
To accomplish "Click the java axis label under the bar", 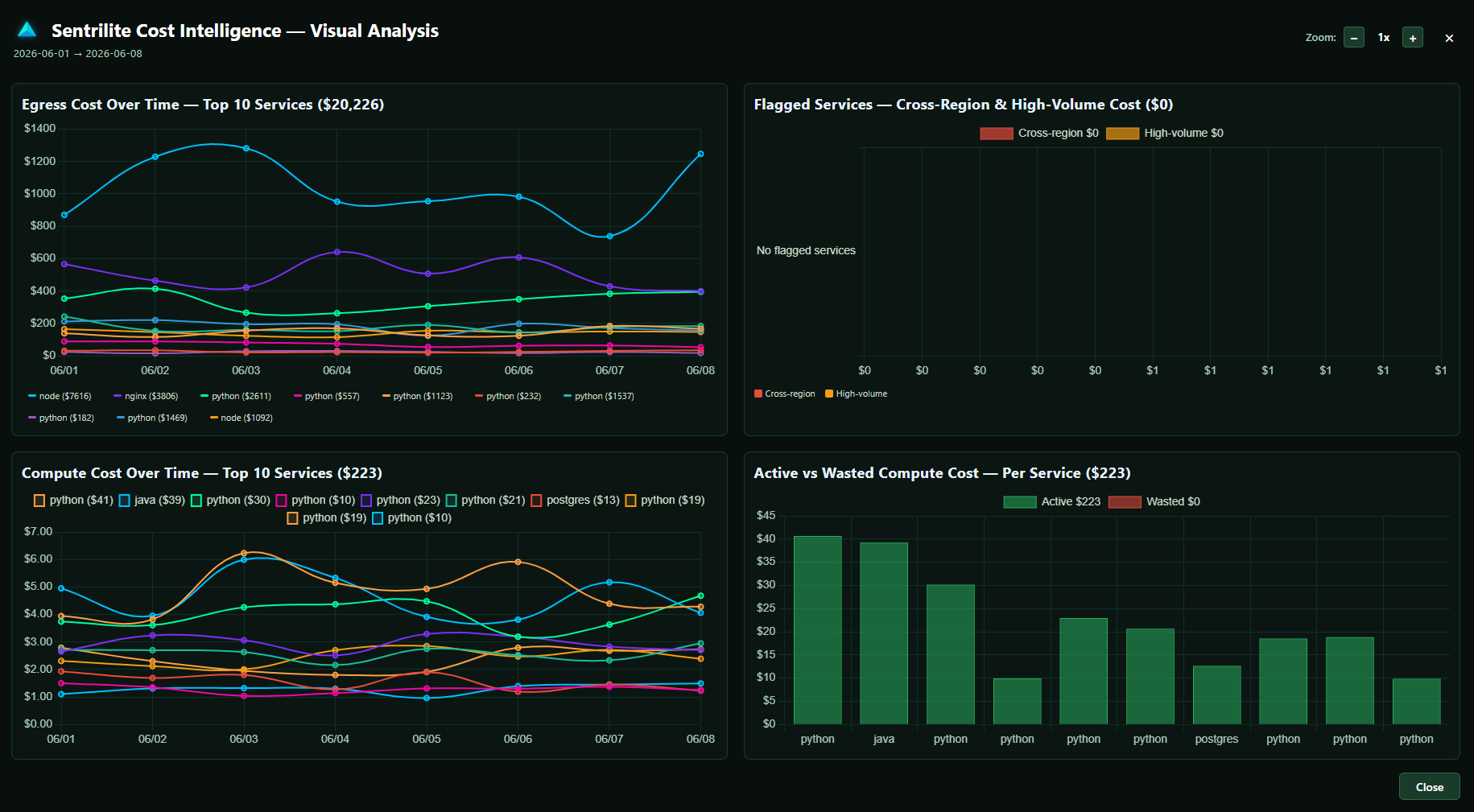I will (884, 739).
